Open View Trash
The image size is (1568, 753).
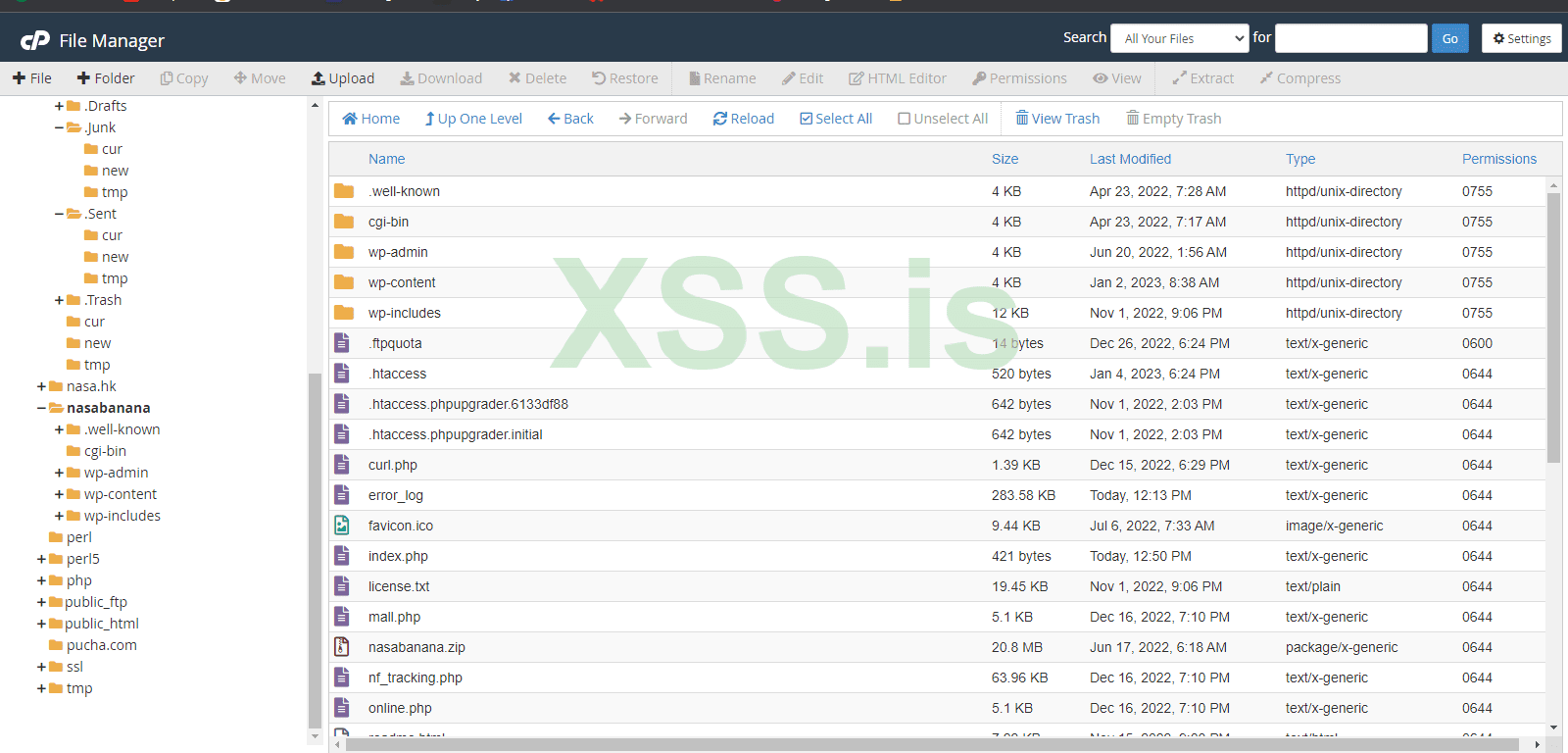[x=1057, y=119]
